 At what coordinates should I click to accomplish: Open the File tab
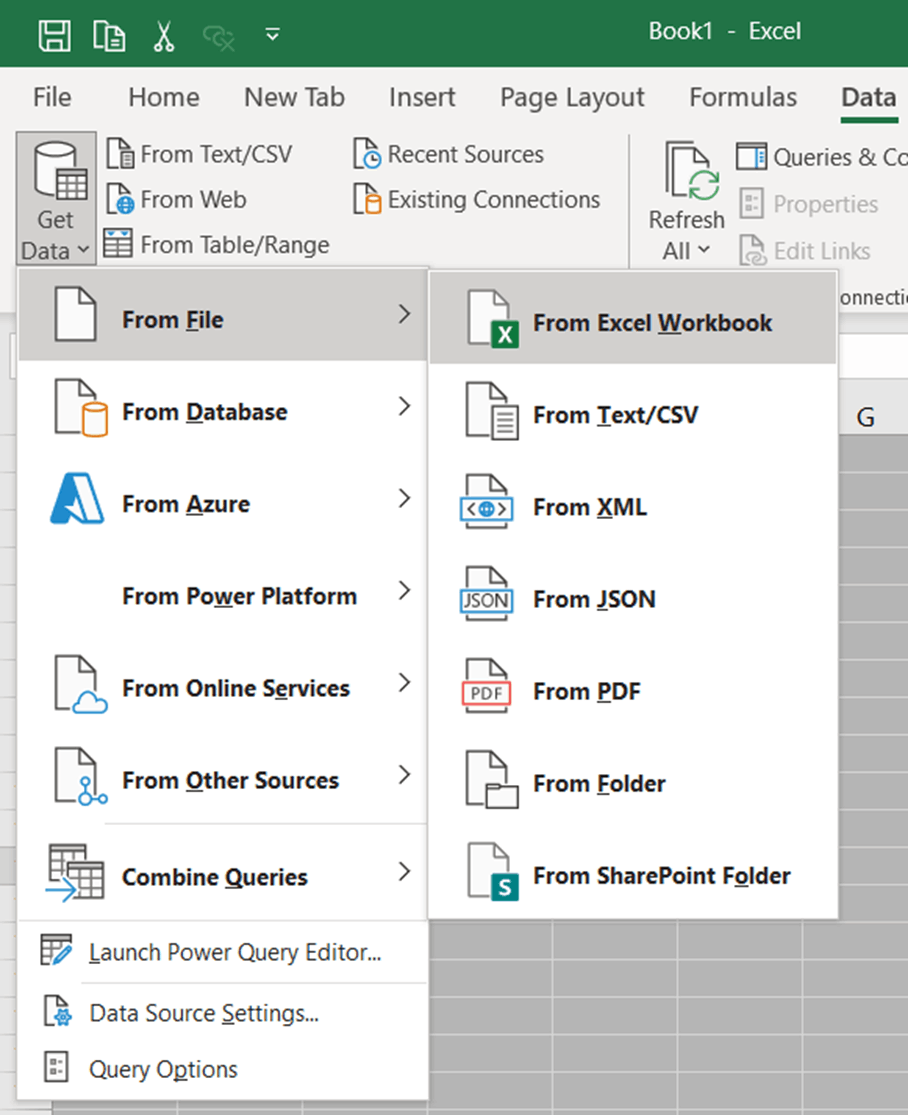(52, 97)
